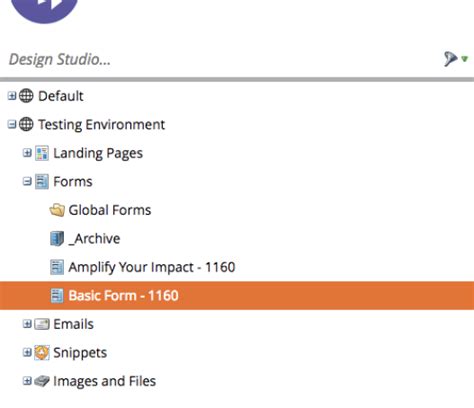Select the Default workspace label
Image resolution: width=474 pixels, height=408 pixels.
[61, 96]
